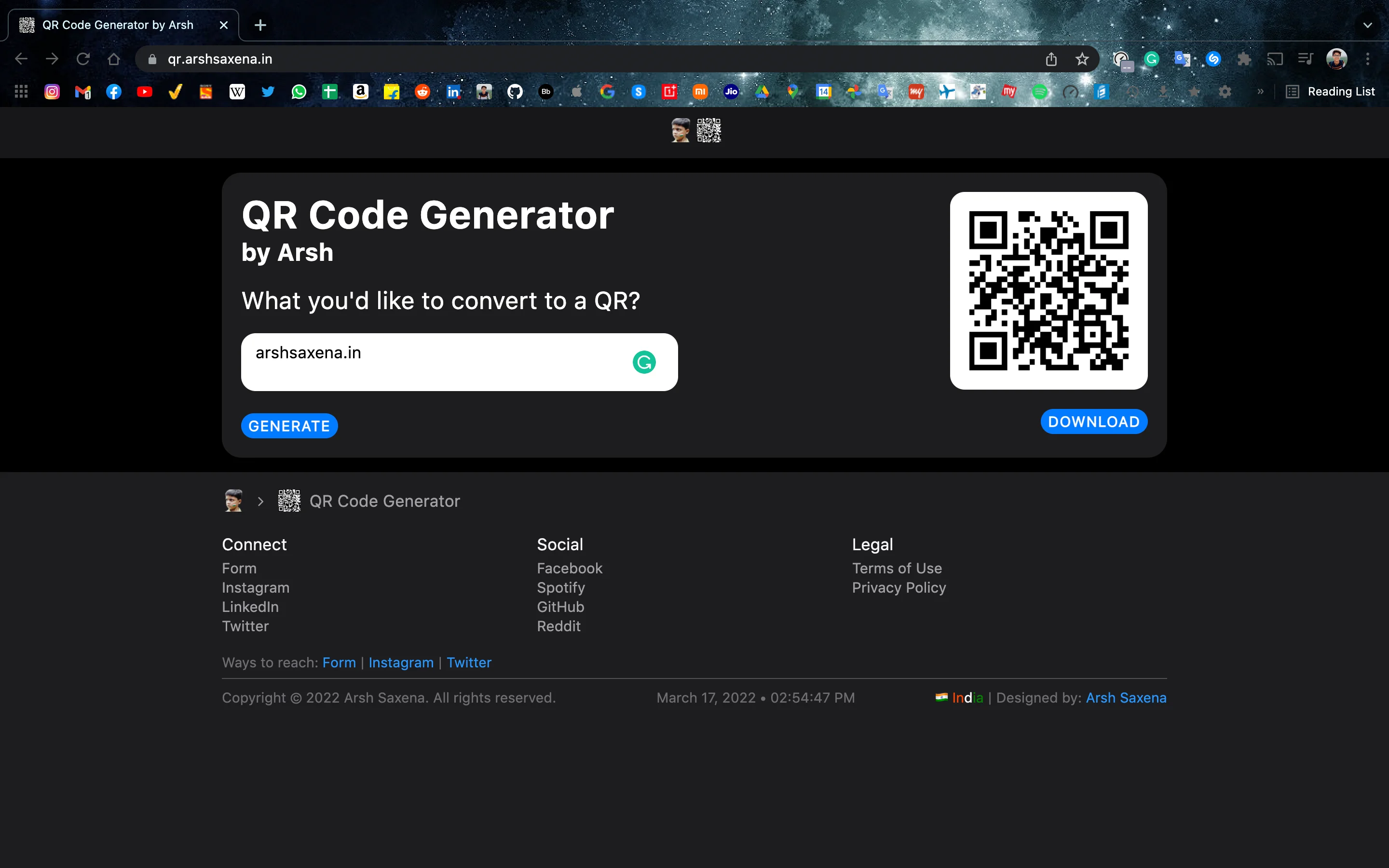Bookmark this page with the star
The height and width of the screenshot is (868, 1389).
pyautogui.click(x=1082, y=59)
